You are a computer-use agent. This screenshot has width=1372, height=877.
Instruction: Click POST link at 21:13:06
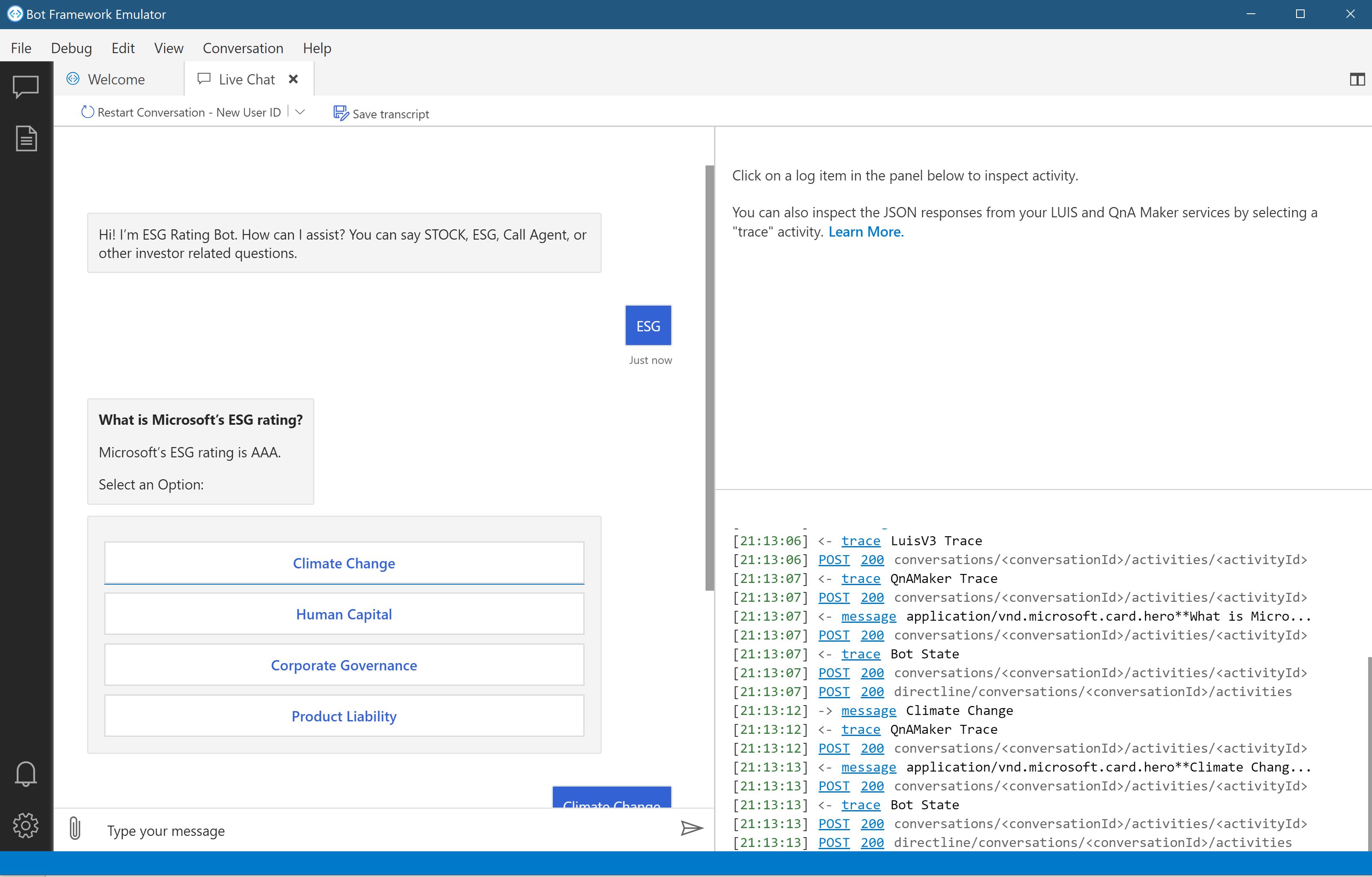834,560
